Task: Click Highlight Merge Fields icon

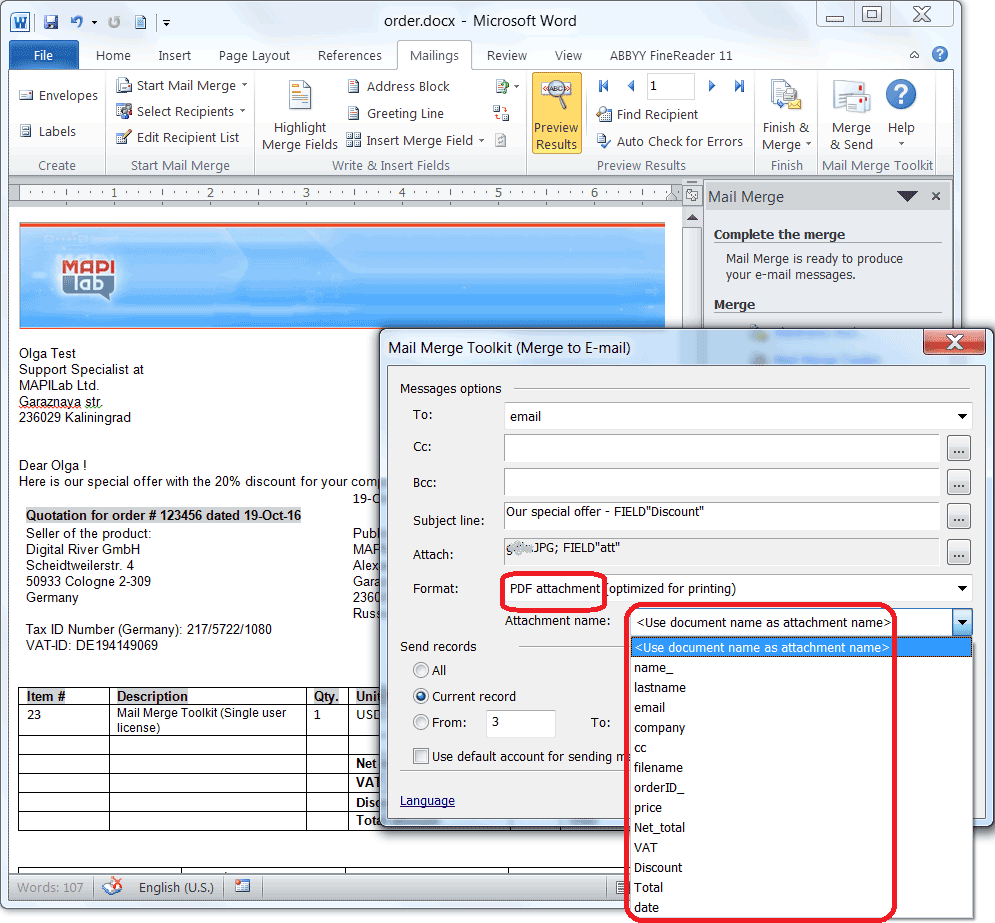Action: click(x=300, y=115)
